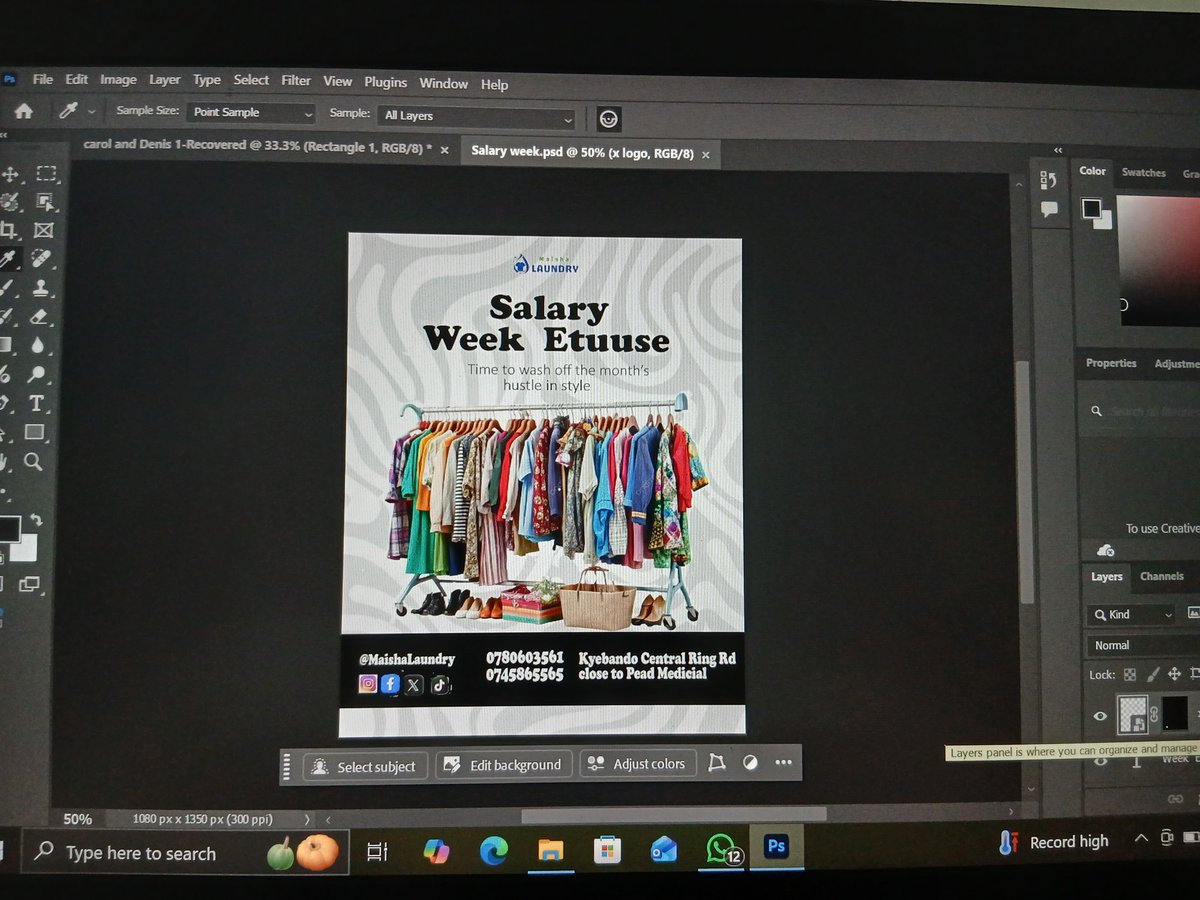Show hidden system tray icons
The height and width of the screenshot is (900, 1200).
tap(1141, 839)
